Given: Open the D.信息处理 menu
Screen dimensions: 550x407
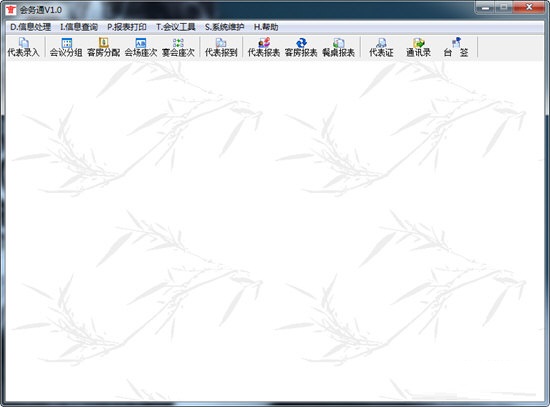Looking at the screenshot, I should tap(31, 27).
